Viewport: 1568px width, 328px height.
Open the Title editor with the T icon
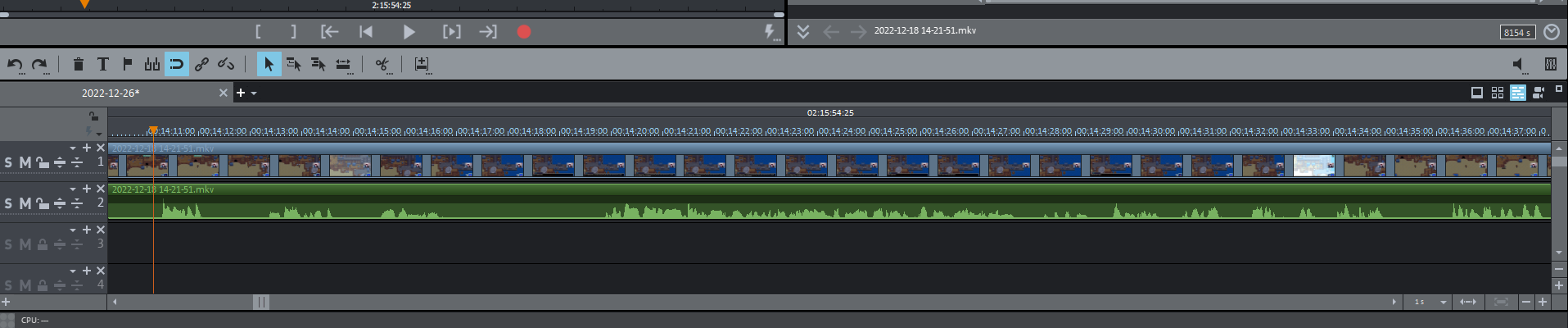pyautogui.click(x=103, y=64)
